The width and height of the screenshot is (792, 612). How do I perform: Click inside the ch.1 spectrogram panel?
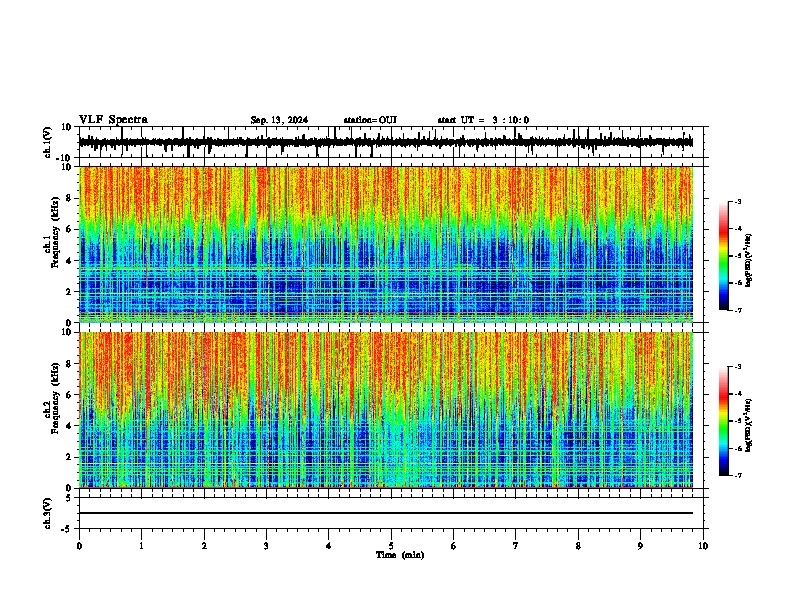(386, 244)
